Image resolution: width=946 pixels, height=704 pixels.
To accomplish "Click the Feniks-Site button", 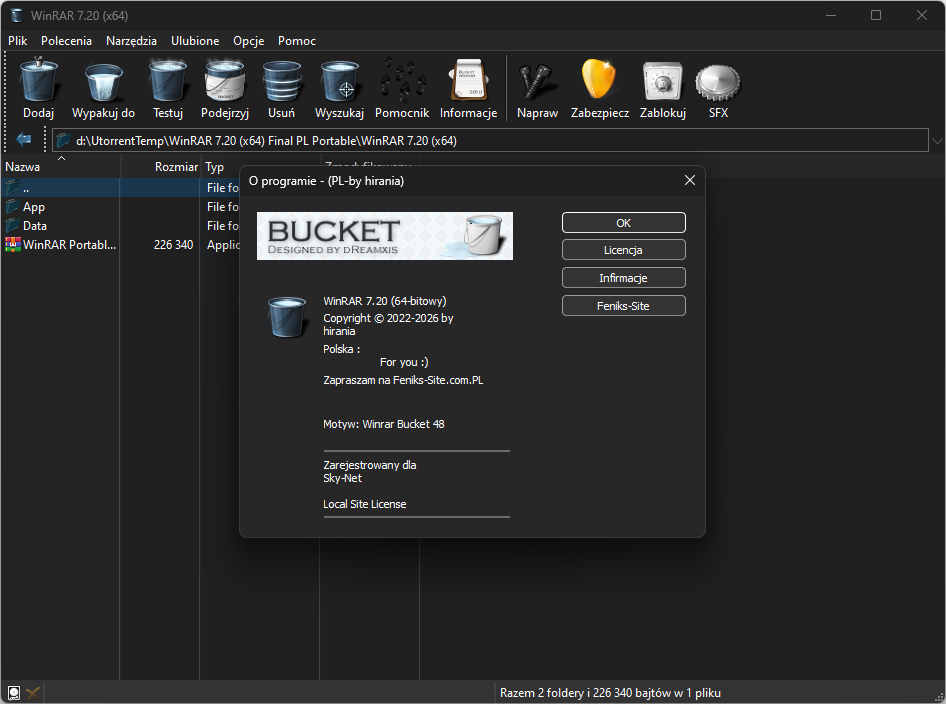I will (624, 306).
